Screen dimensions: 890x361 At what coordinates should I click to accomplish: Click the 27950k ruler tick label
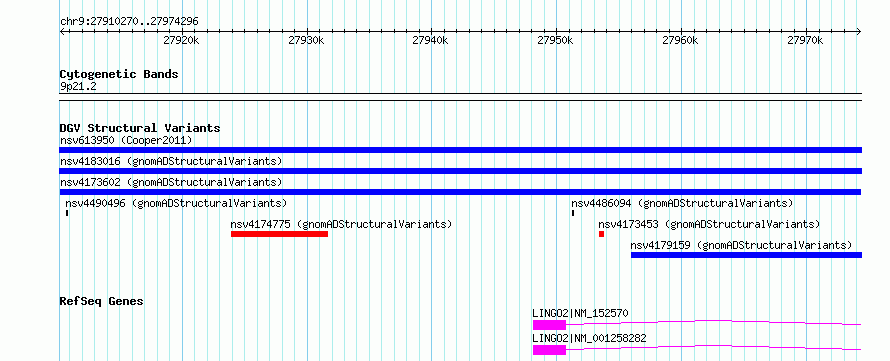coord(556,40)
